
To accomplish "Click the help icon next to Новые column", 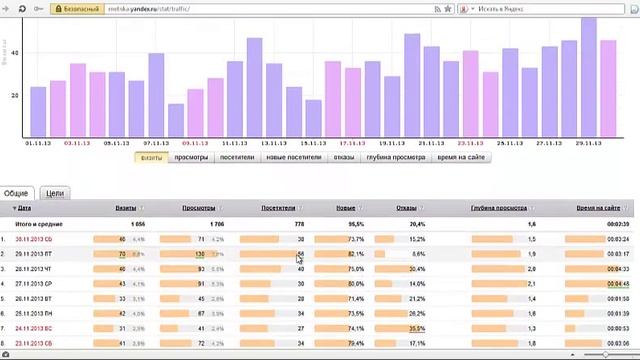I will click(361, 208).
